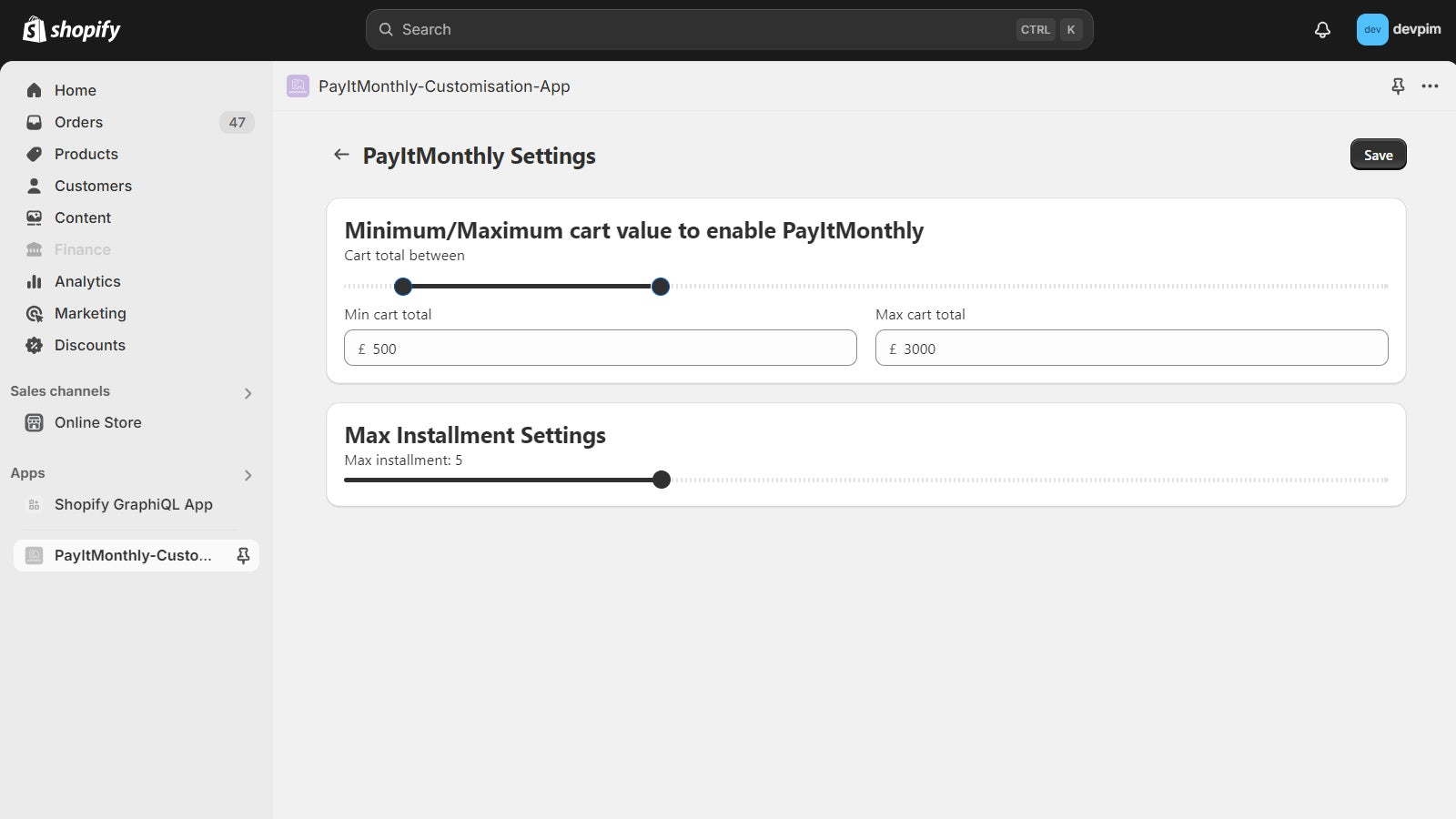
Task: Open the Marketing section
Action: coord(90,313)
